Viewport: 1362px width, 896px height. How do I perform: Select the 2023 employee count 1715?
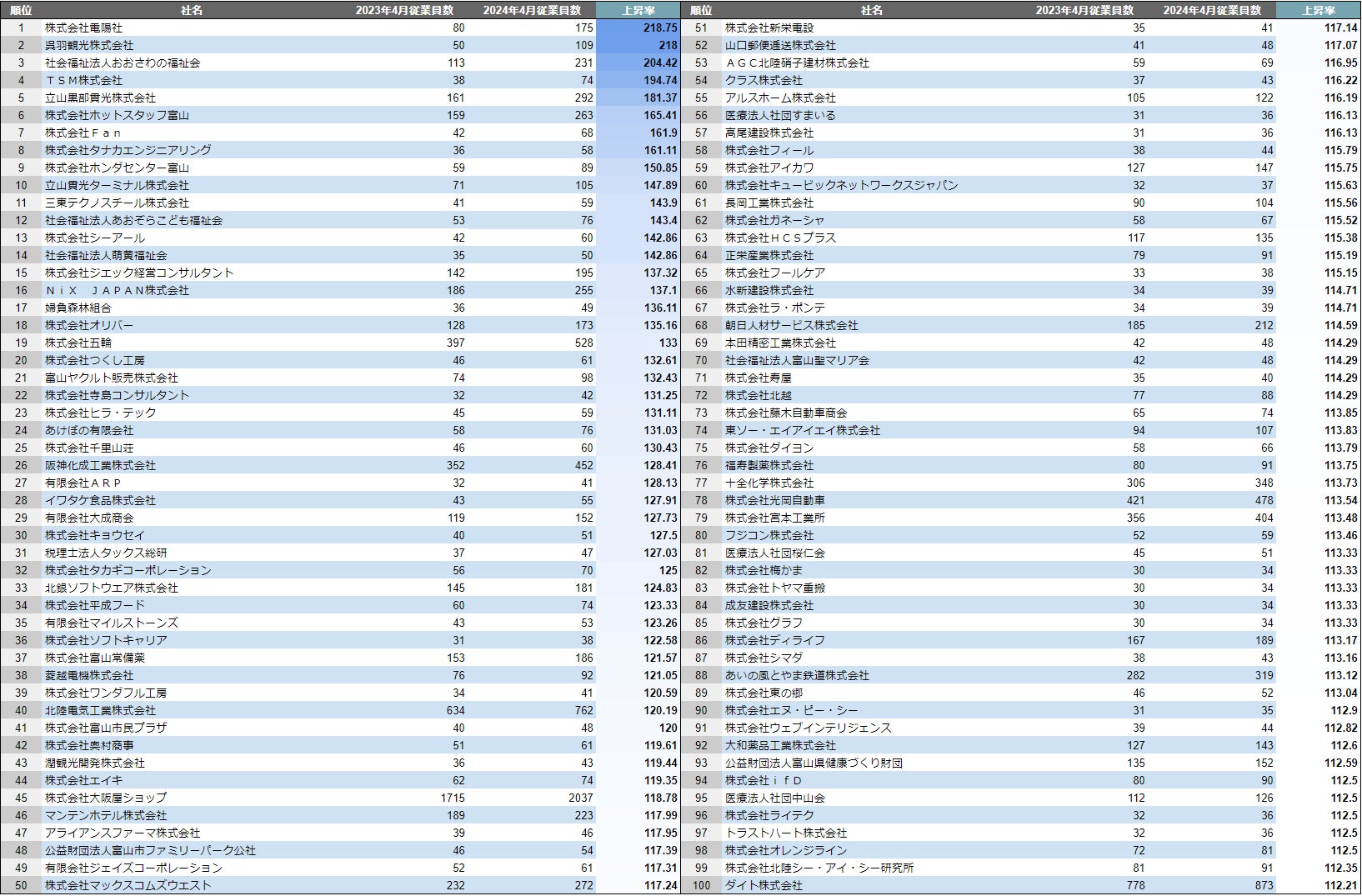(453, 798)
